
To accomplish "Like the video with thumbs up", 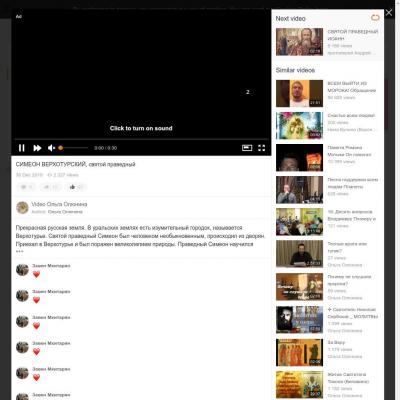I will (76, 187).
